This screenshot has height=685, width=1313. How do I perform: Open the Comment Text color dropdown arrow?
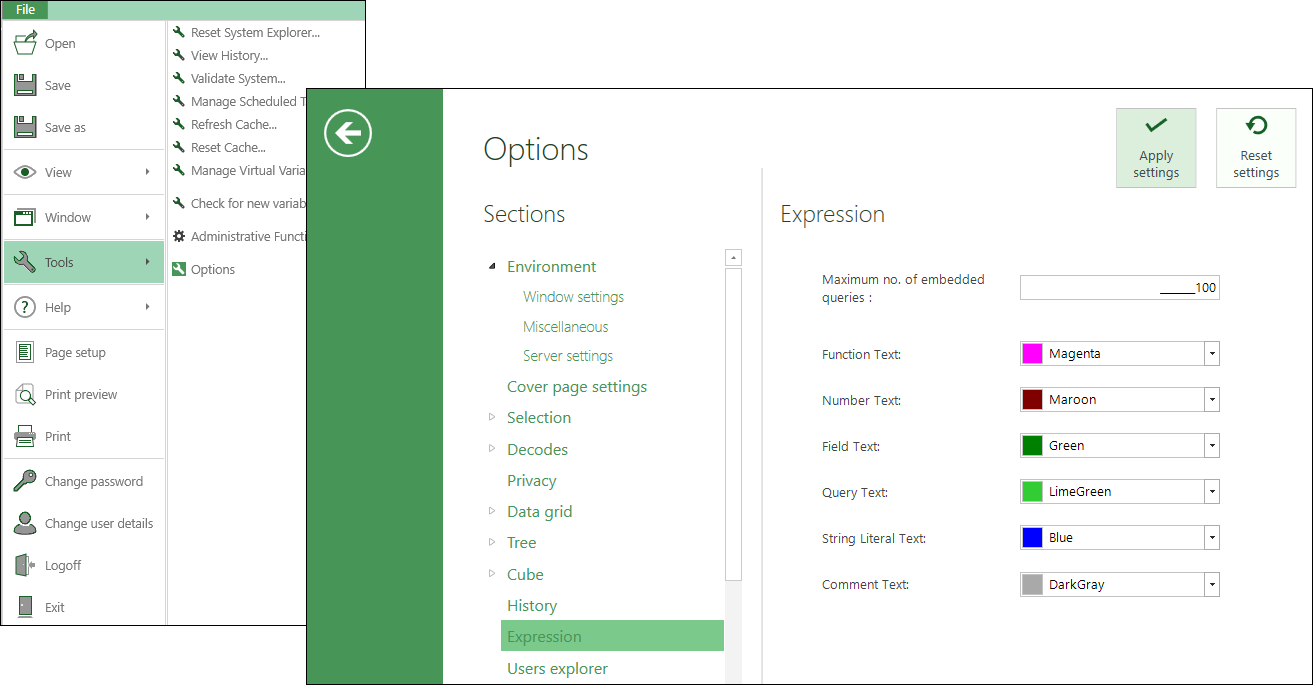click(x=1211, y=585)
